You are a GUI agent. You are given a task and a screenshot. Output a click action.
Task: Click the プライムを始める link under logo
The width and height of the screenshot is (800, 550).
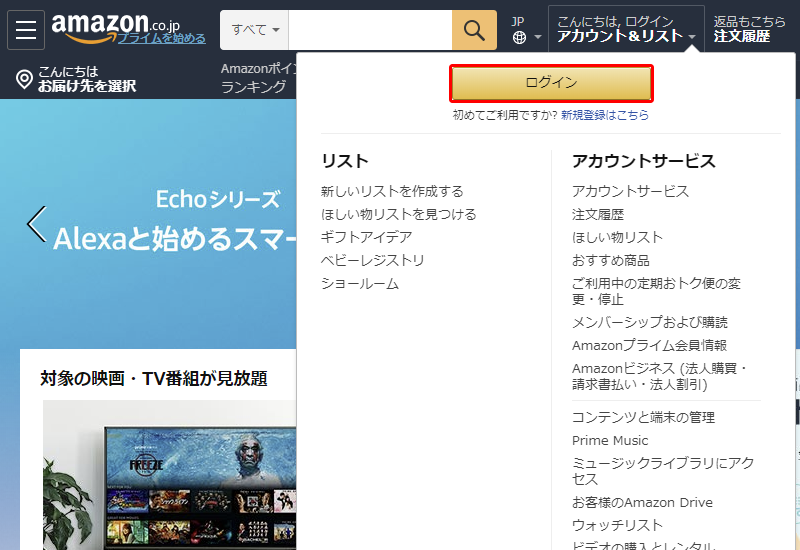pos(161,38)
